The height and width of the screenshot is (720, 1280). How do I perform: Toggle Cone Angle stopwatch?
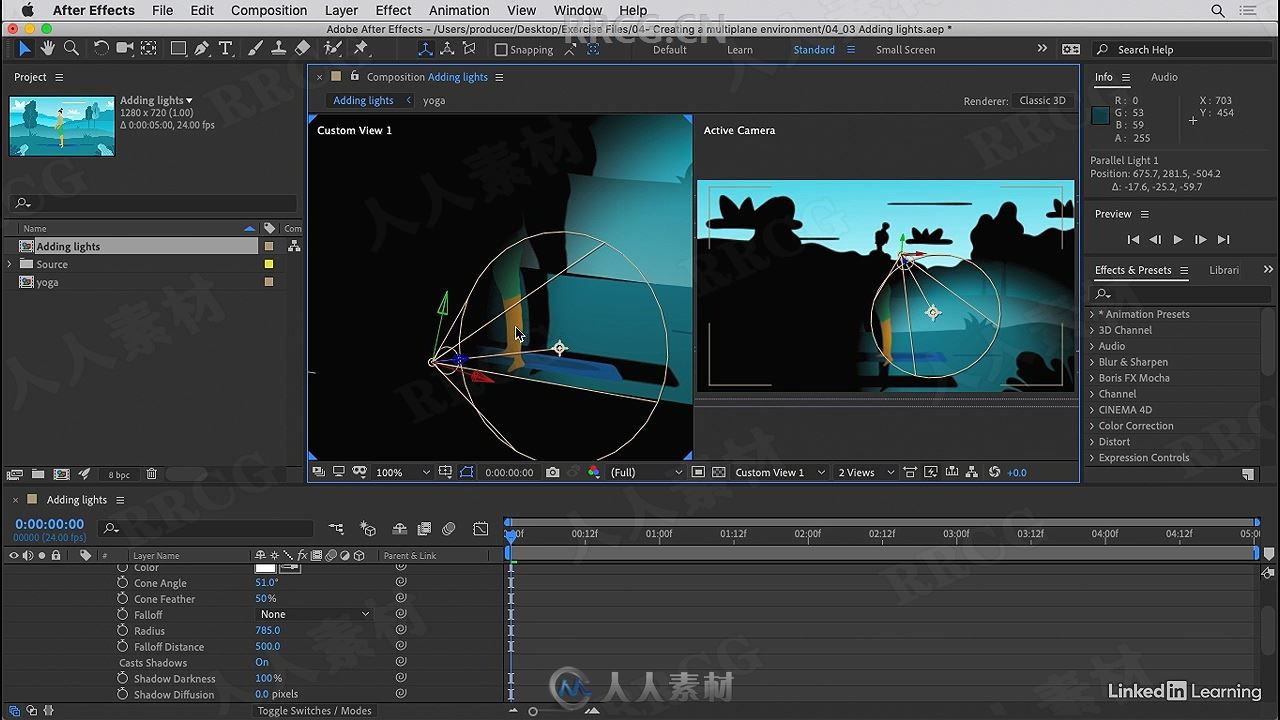click(122, 583)
